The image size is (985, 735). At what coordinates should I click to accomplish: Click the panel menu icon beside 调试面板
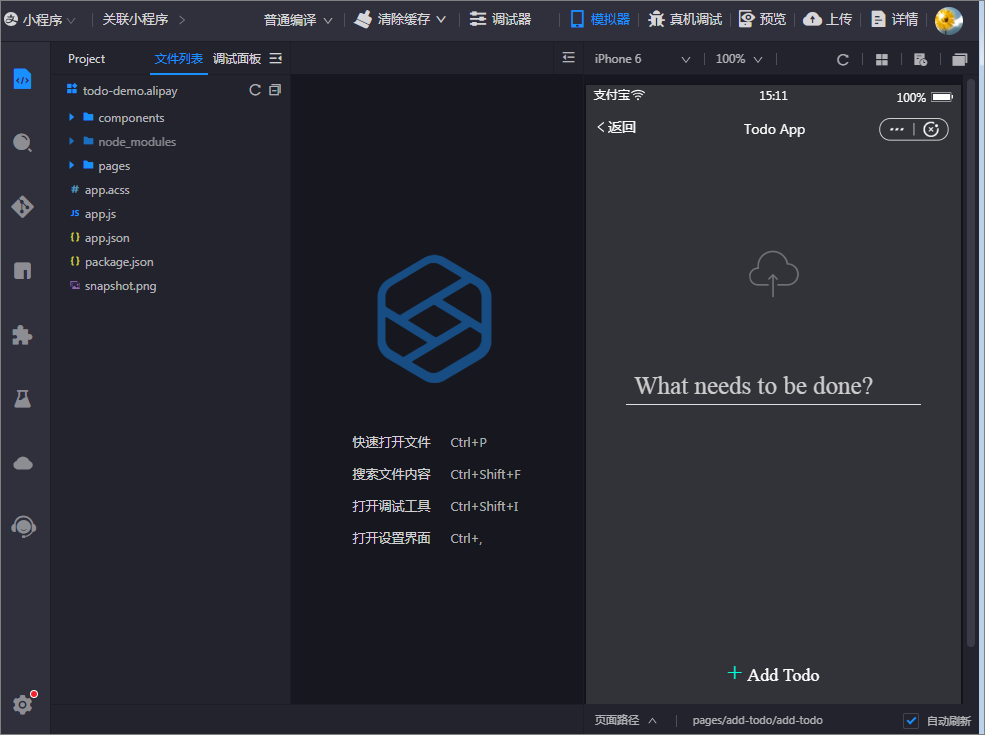(x=276, y=58)
